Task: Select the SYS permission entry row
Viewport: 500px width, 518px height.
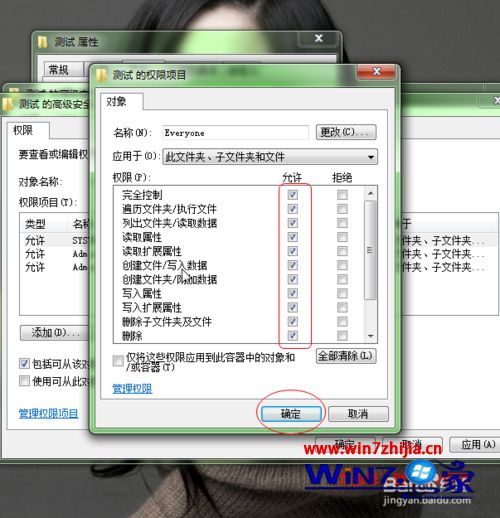Action: 55,240
